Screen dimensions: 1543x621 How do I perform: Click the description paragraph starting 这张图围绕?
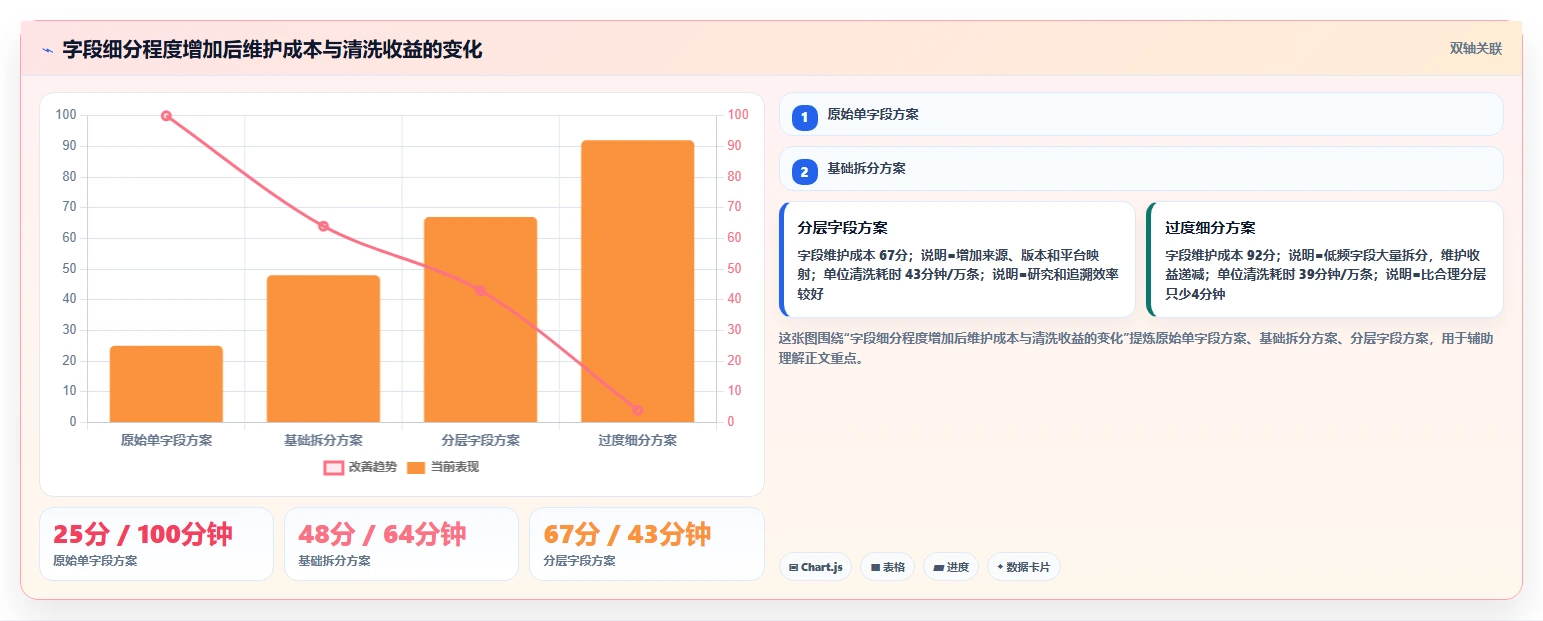[1137, 348]
